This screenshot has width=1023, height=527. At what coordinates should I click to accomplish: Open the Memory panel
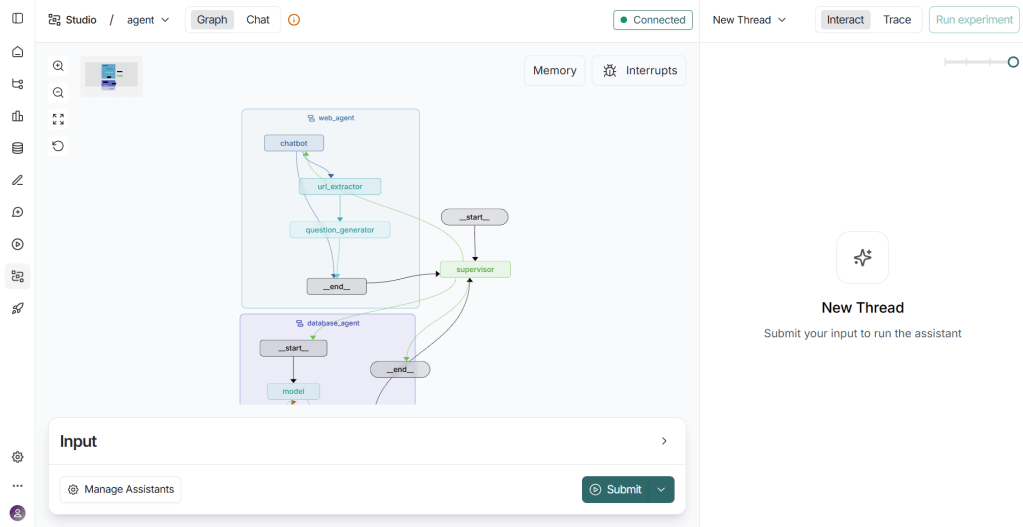(x=554, y=71)
